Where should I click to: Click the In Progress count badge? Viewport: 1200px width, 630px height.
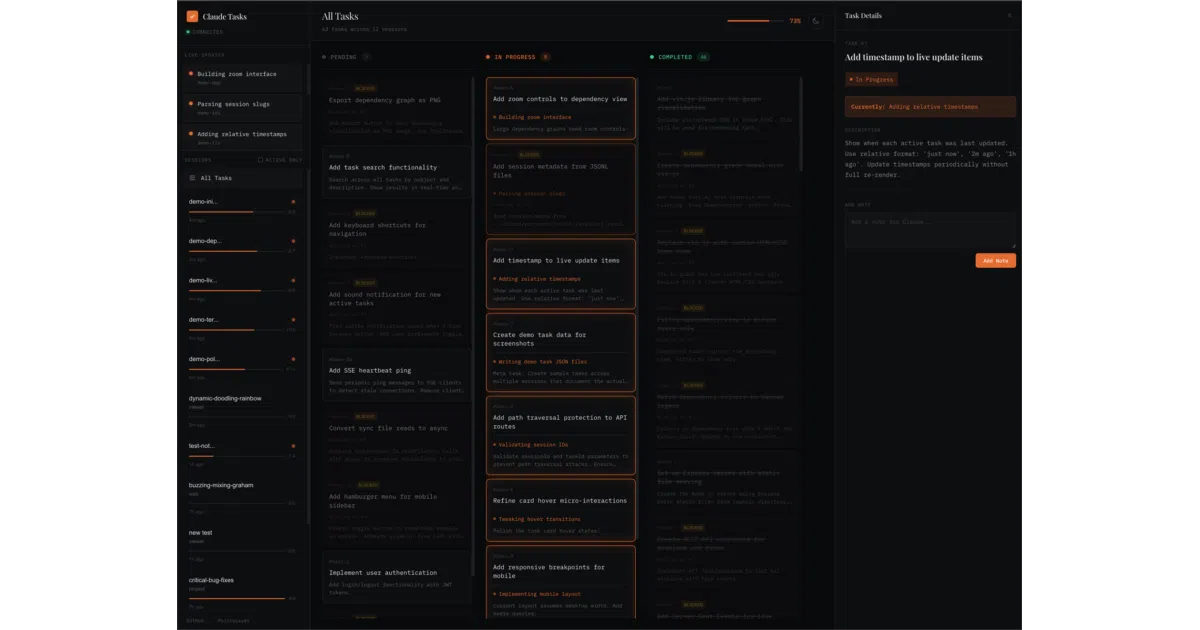(545, 57)
